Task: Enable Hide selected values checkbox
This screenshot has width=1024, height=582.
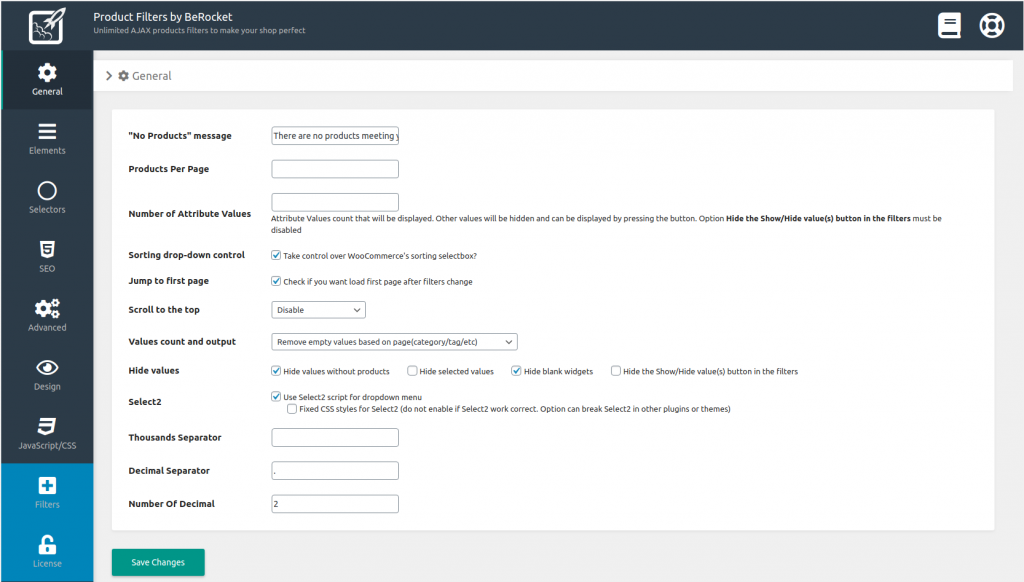Action: pyautogui.click(x=413, y=371)
